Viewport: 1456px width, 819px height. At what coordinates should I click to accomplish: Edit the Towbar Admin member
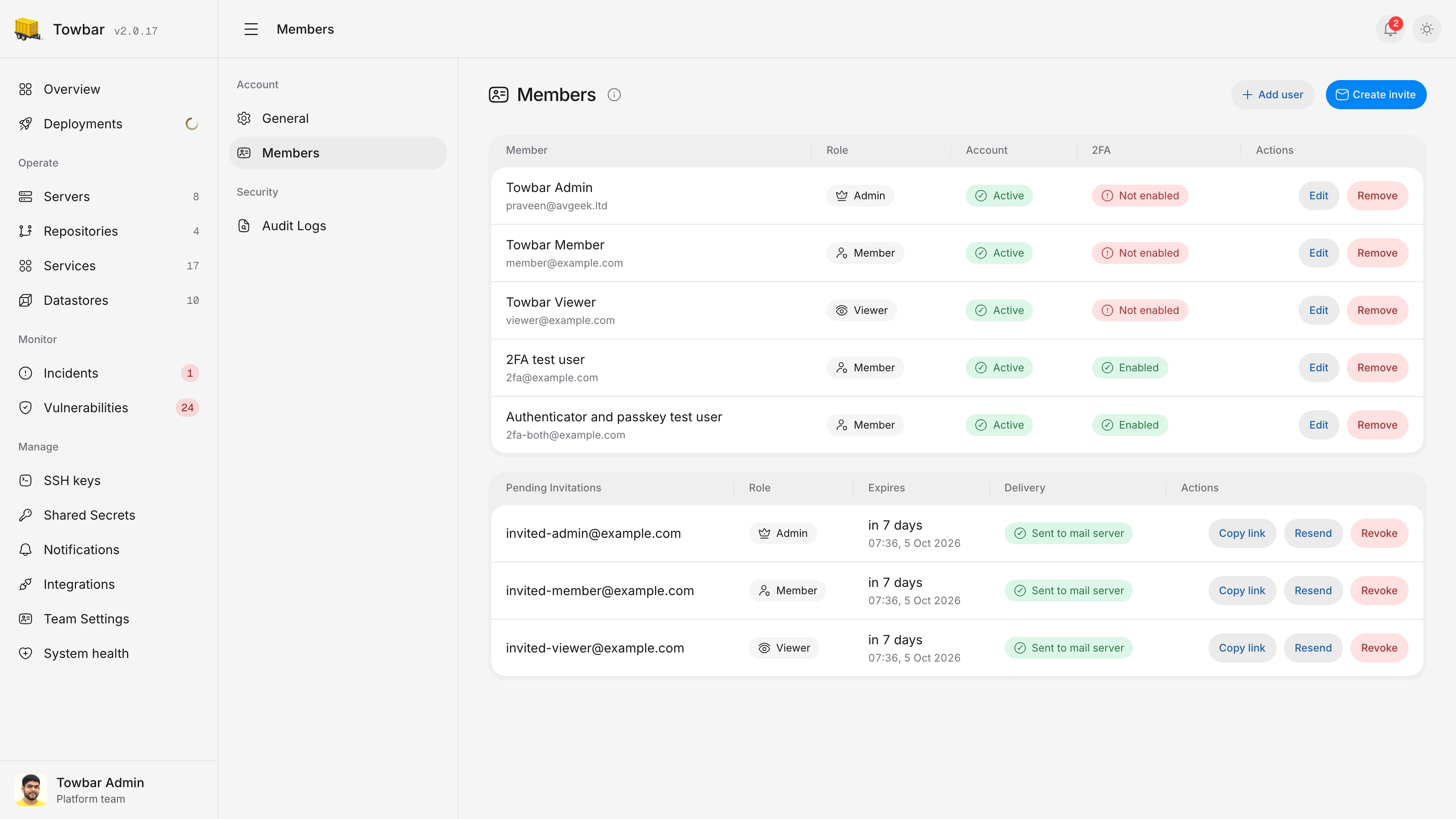pos(1318,196)
